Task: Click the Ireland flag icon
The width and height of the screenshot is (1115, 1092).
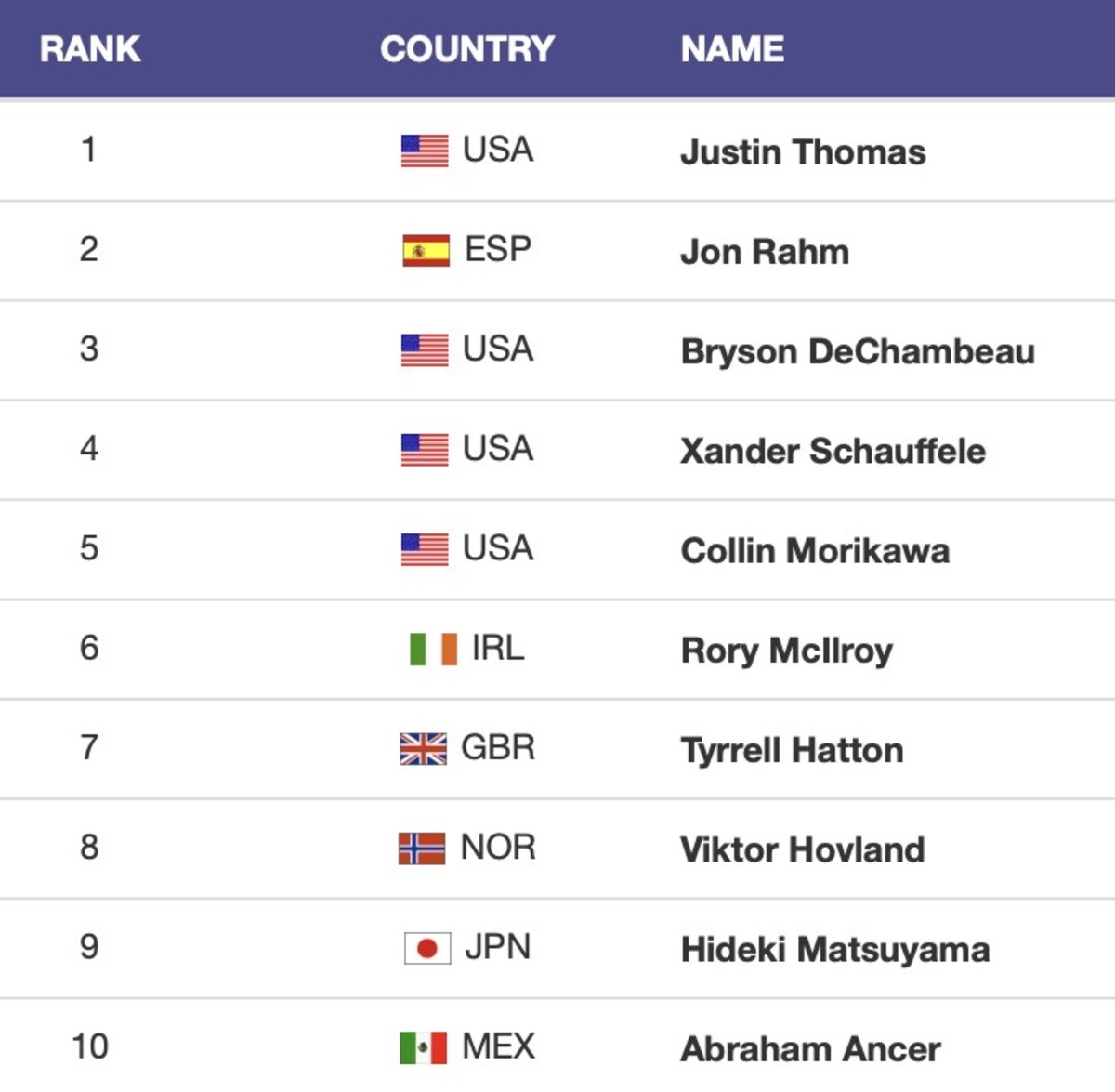Action: click(433, 649)
